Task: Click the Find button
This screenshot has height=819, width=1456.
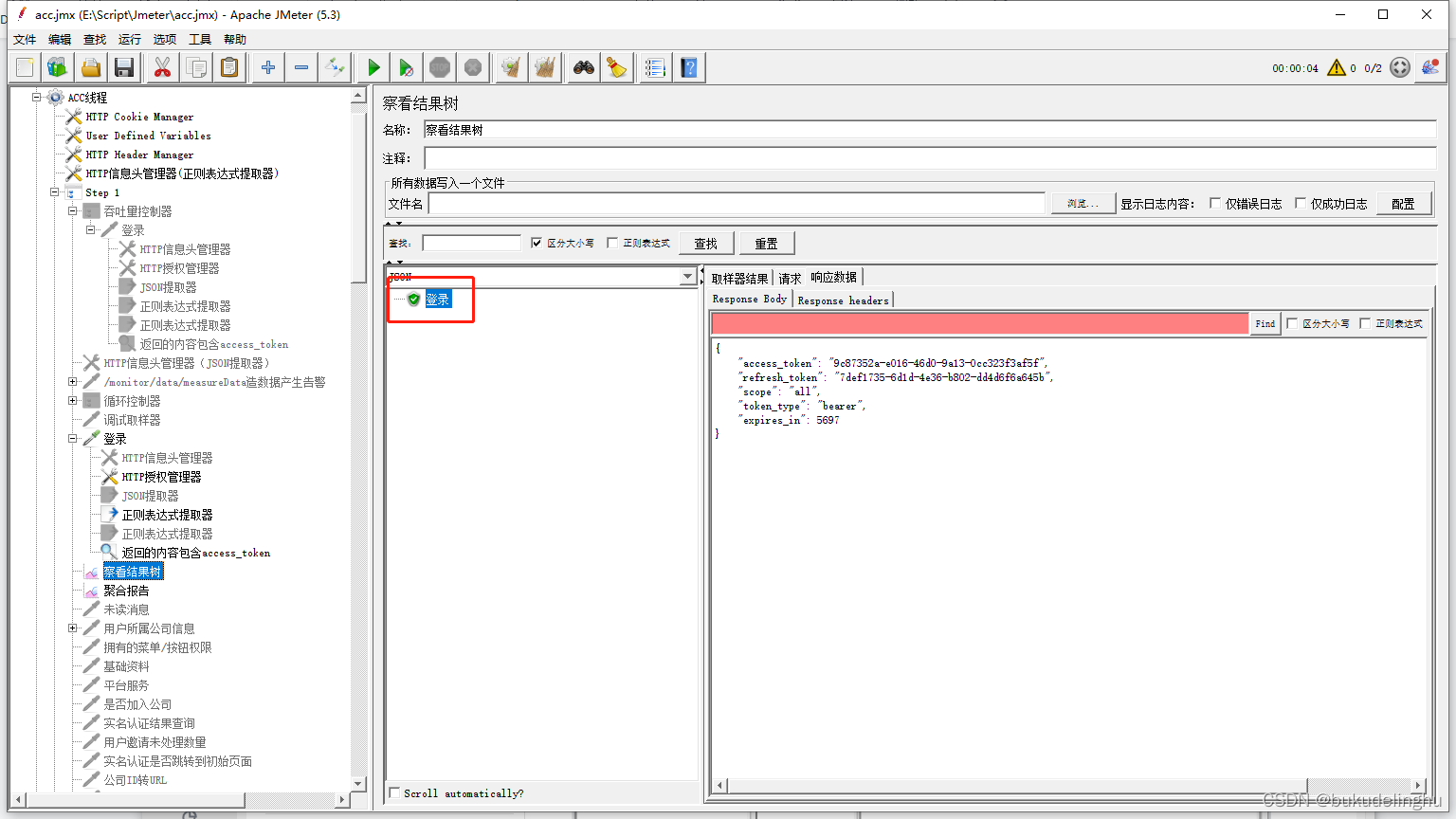Action: pyautogui.click(x=1265, y=323)
